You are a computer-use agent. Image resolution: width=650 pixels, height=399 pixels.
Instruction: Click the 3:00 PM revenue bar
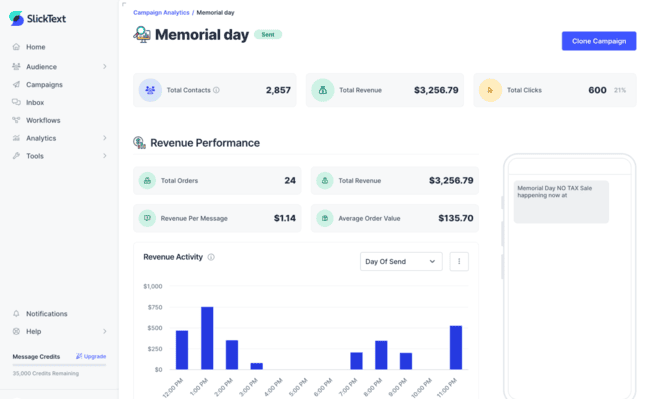pyautogui.click(x=257, y=366)
